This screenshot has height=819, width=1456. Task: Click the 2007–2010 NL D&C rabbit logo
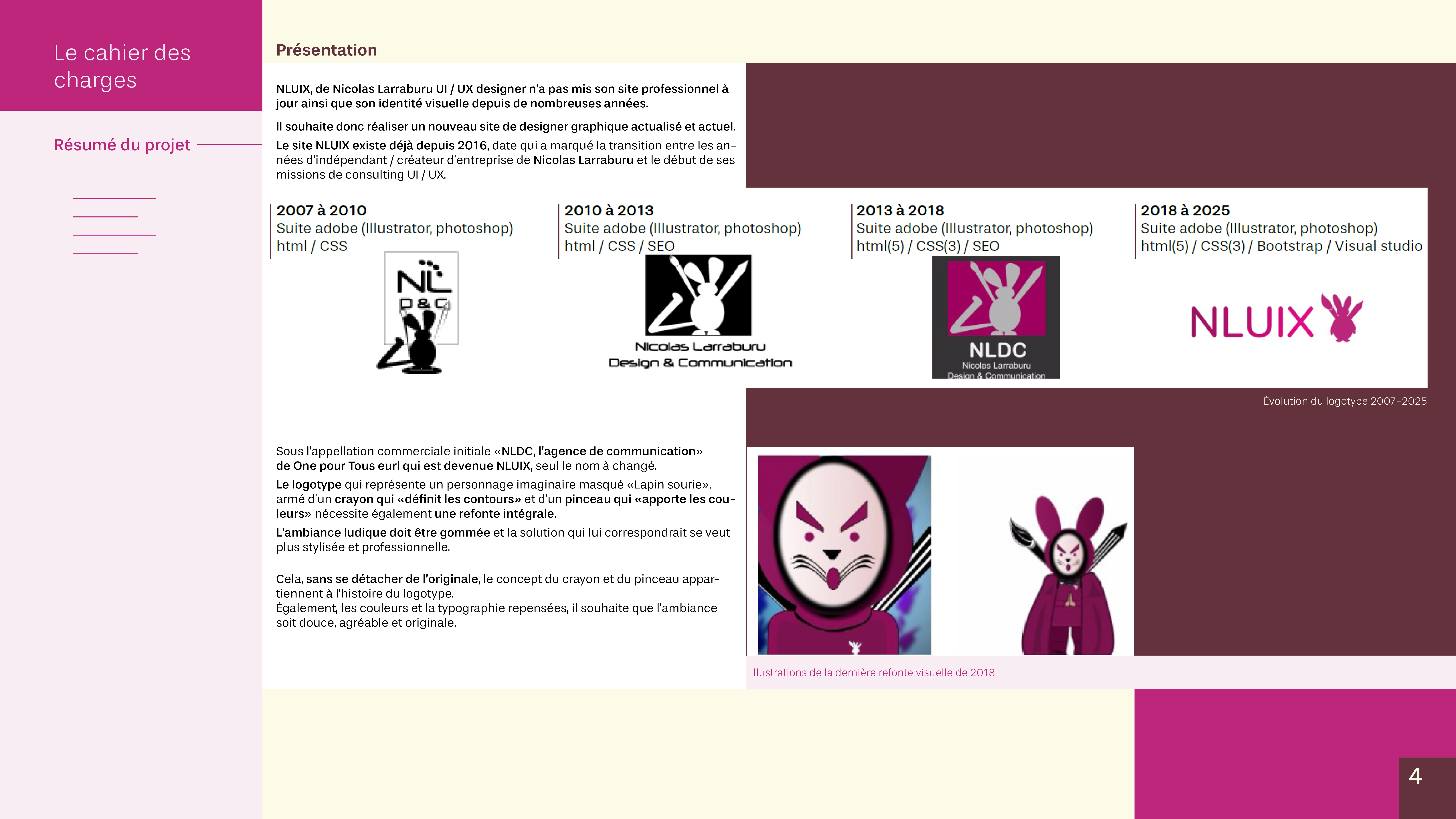coord(418,312)
